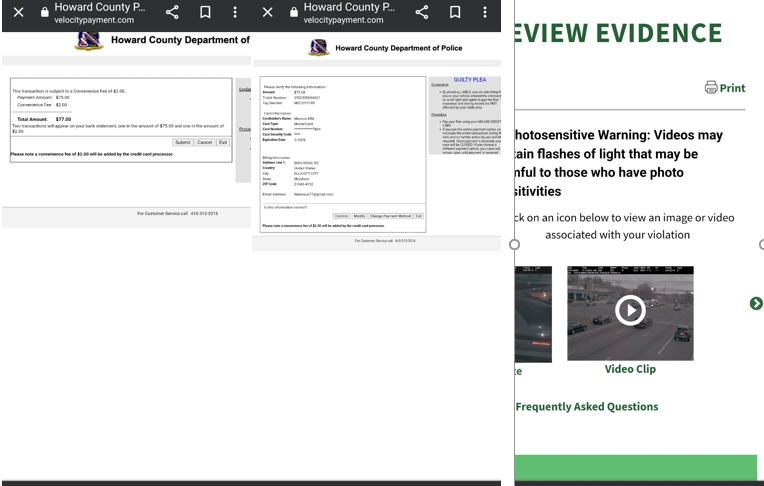Select the Ticket Number row
The image size is (764, 486).
pyautogui.click(x=291, y=97)
